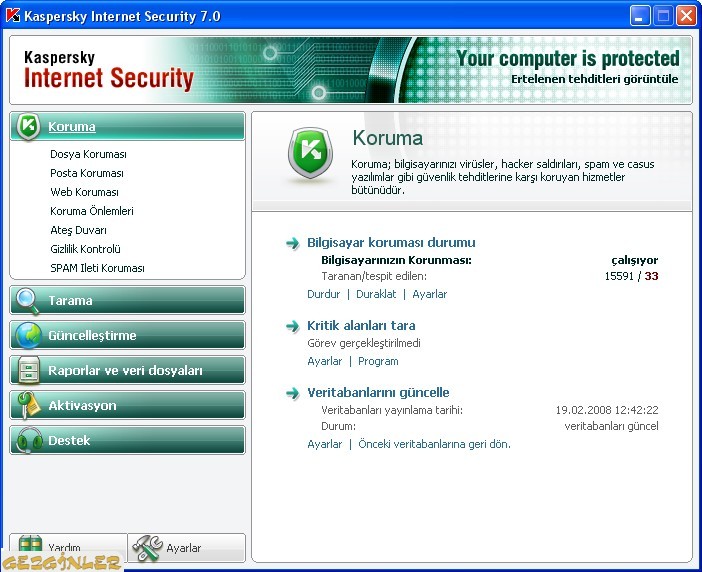Select Posta Koruması
Screen dimensions: 702x572
(87, 173)
